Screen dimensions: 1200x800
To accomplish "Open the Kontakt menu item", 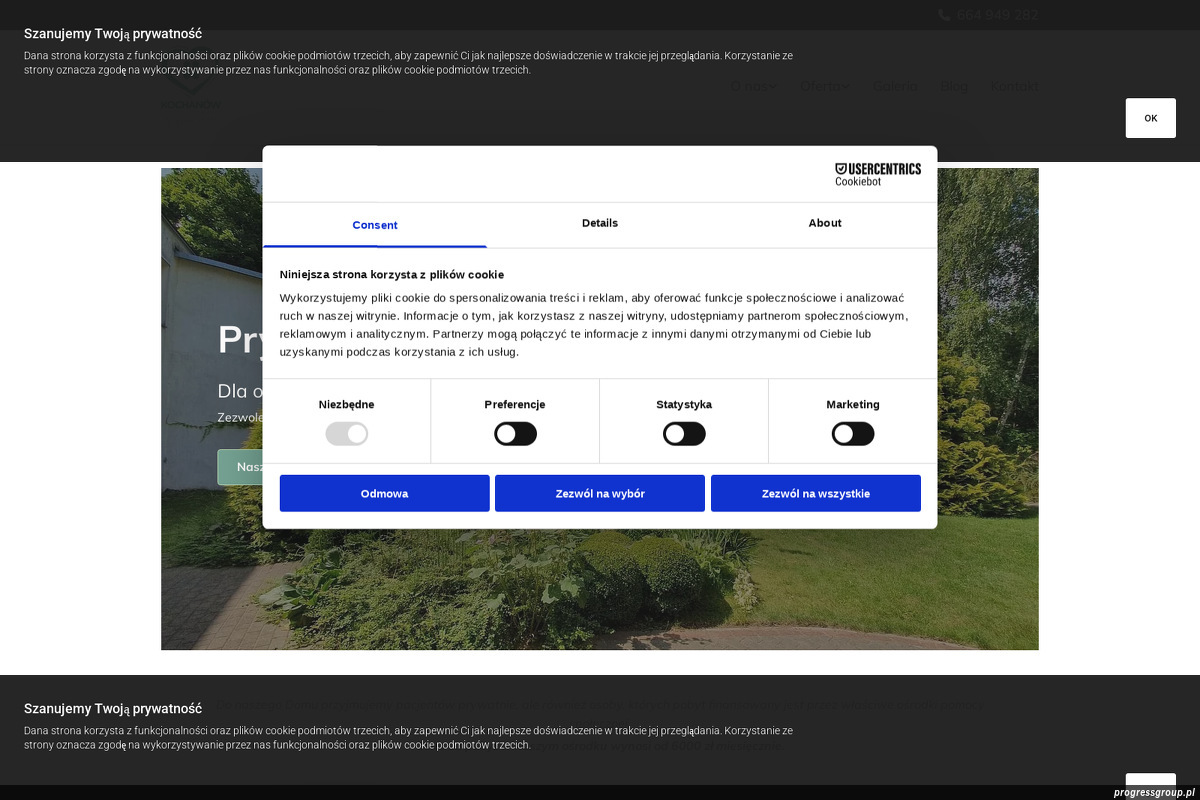I will pyautogui.click(x=1015, y=86).
